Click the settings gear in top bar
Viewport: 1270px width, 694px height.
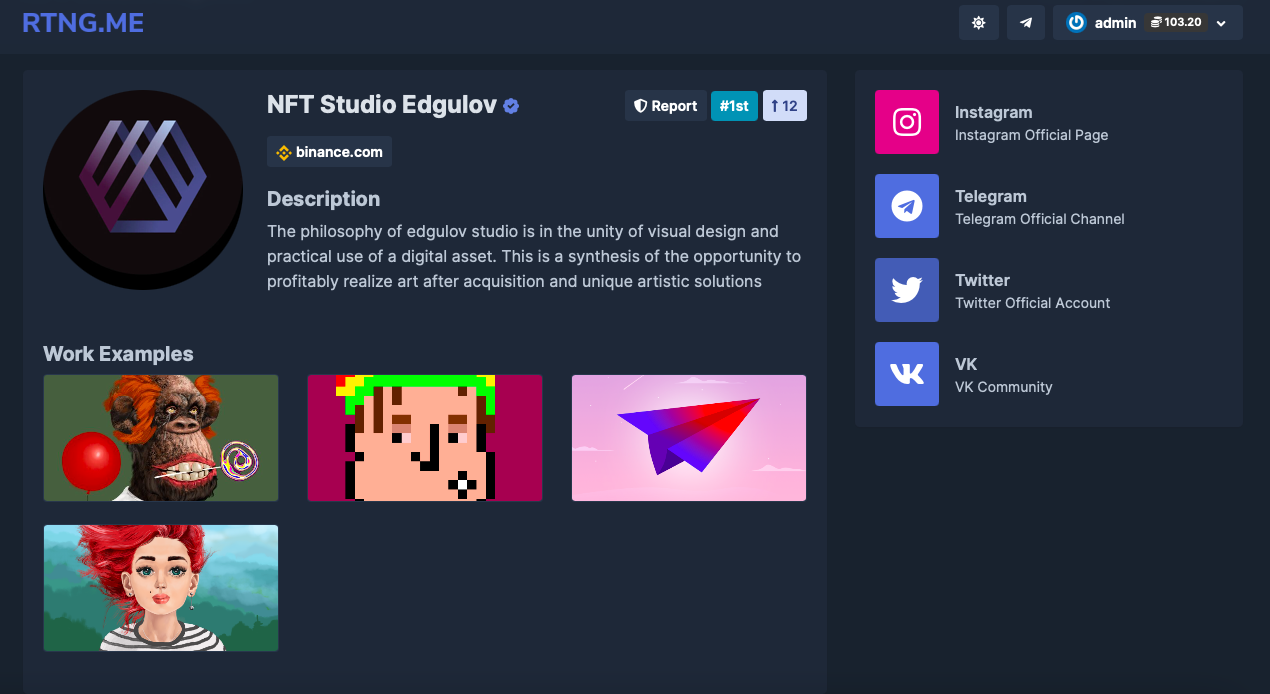pyautogui.click(x=978, y=22)
